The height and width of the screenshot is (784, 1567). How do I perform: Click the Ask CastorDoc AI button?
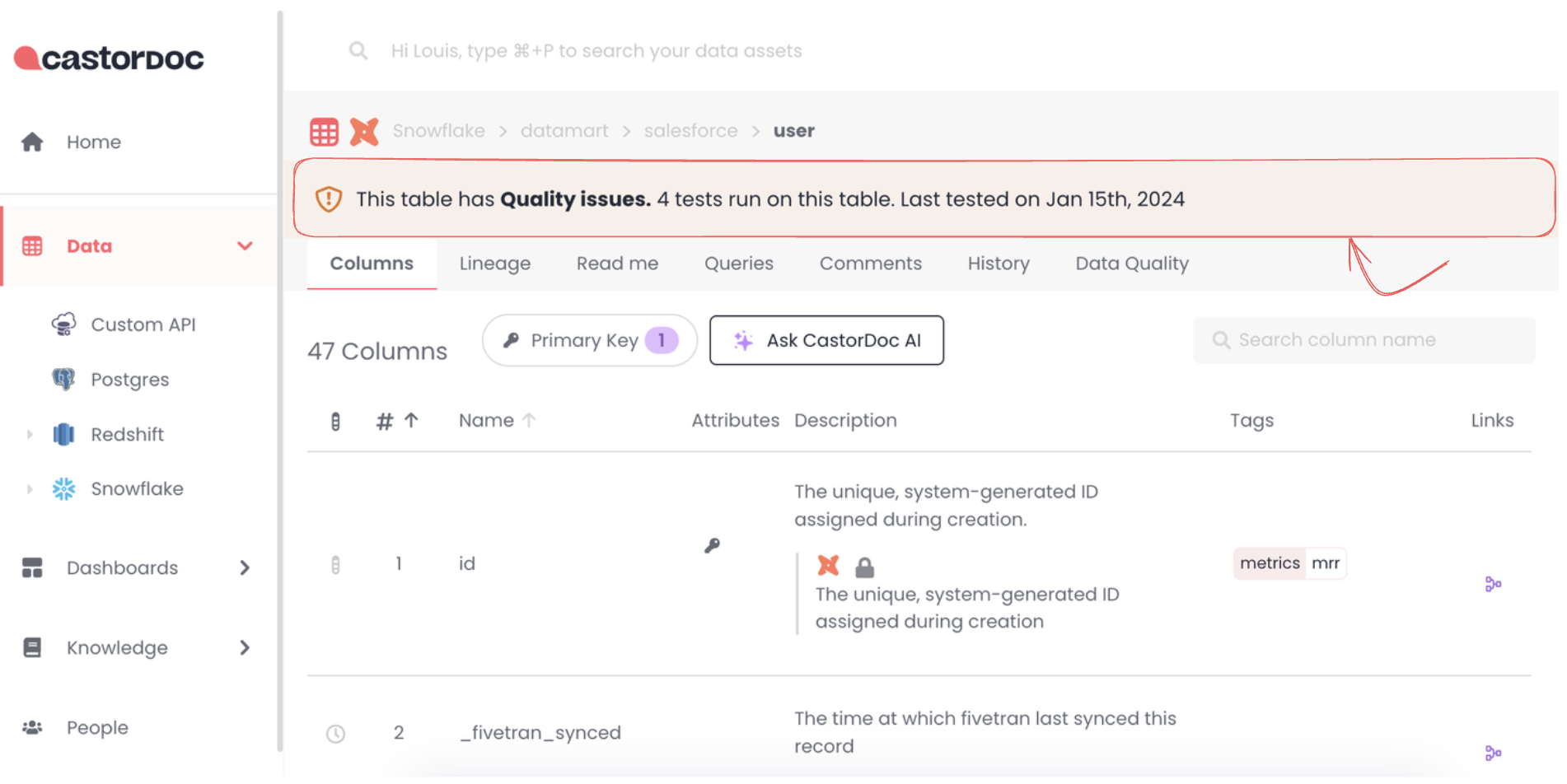click(826, 340)
